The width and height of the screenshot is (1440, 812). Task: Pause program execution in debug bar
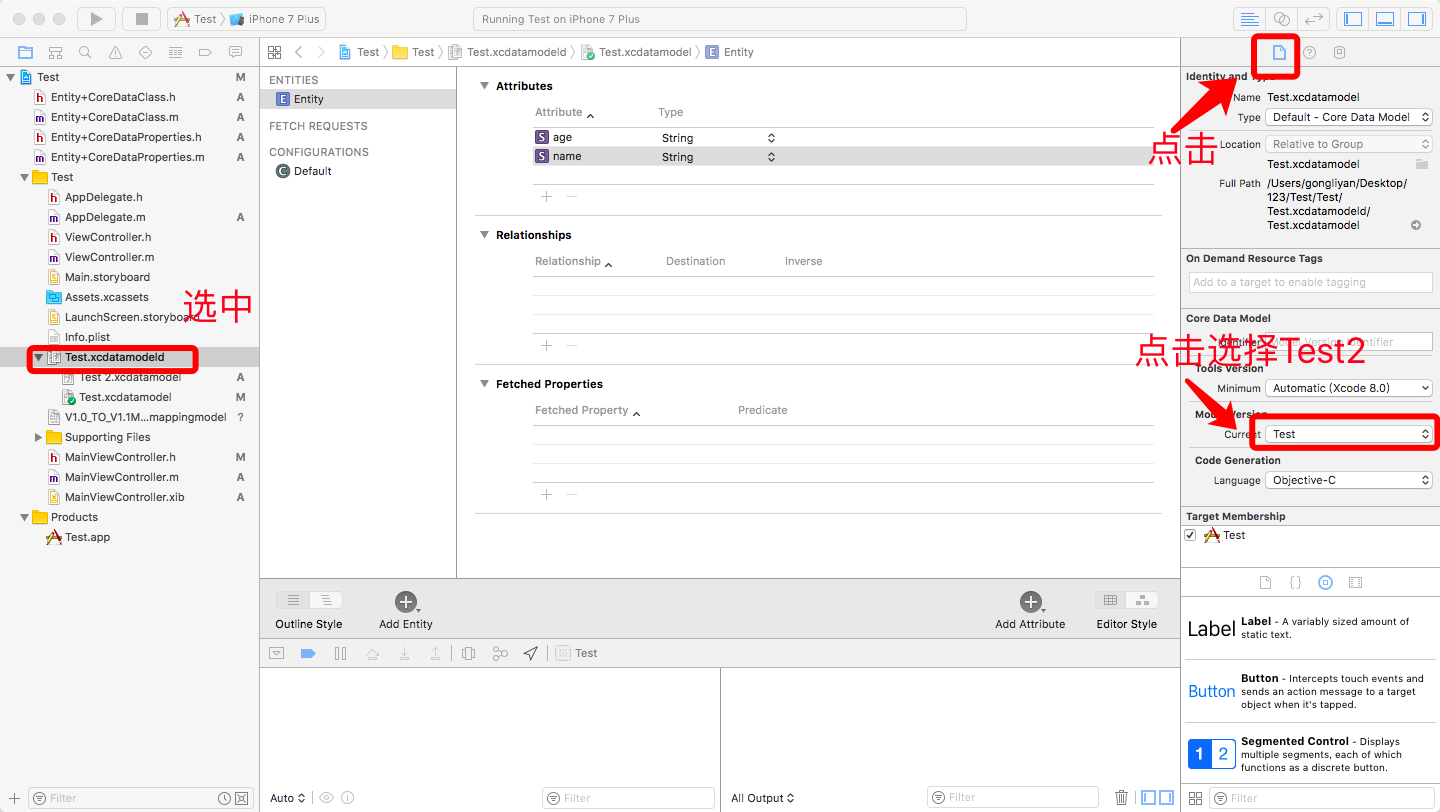[x=340, y=653]
